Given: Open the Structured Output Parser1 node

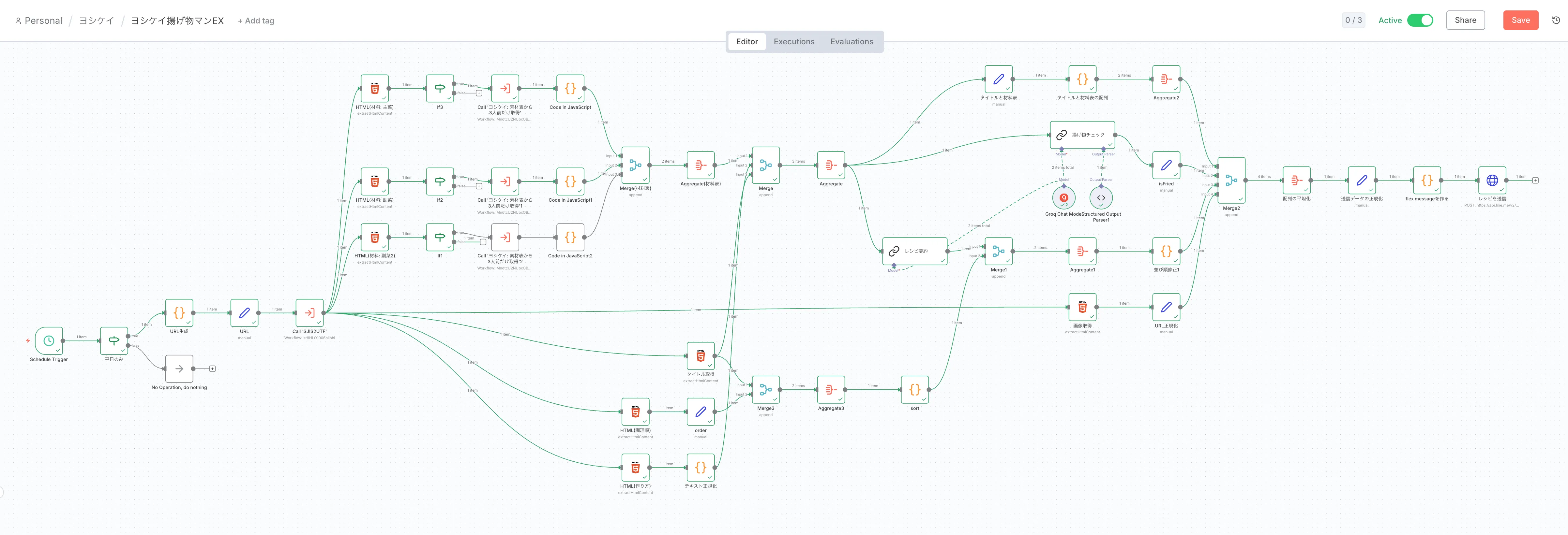Looking at the screenshot, I should pyautogui.click(x=1101, y=197).
